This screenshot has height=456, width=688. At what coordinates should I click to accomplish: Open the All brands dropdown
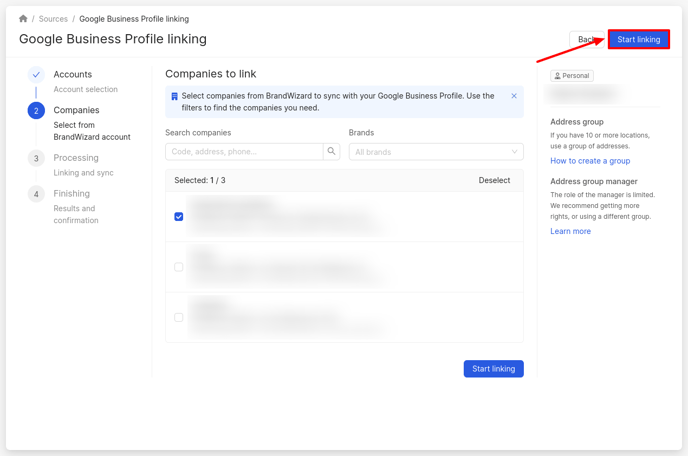tap(436, 152)
